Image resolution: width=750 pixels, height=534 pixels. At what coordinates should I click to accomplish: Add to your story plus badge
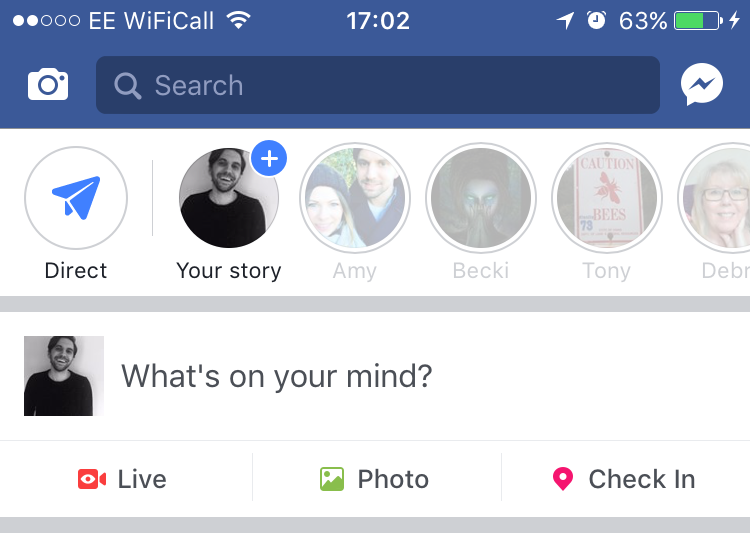coord(268,158)
